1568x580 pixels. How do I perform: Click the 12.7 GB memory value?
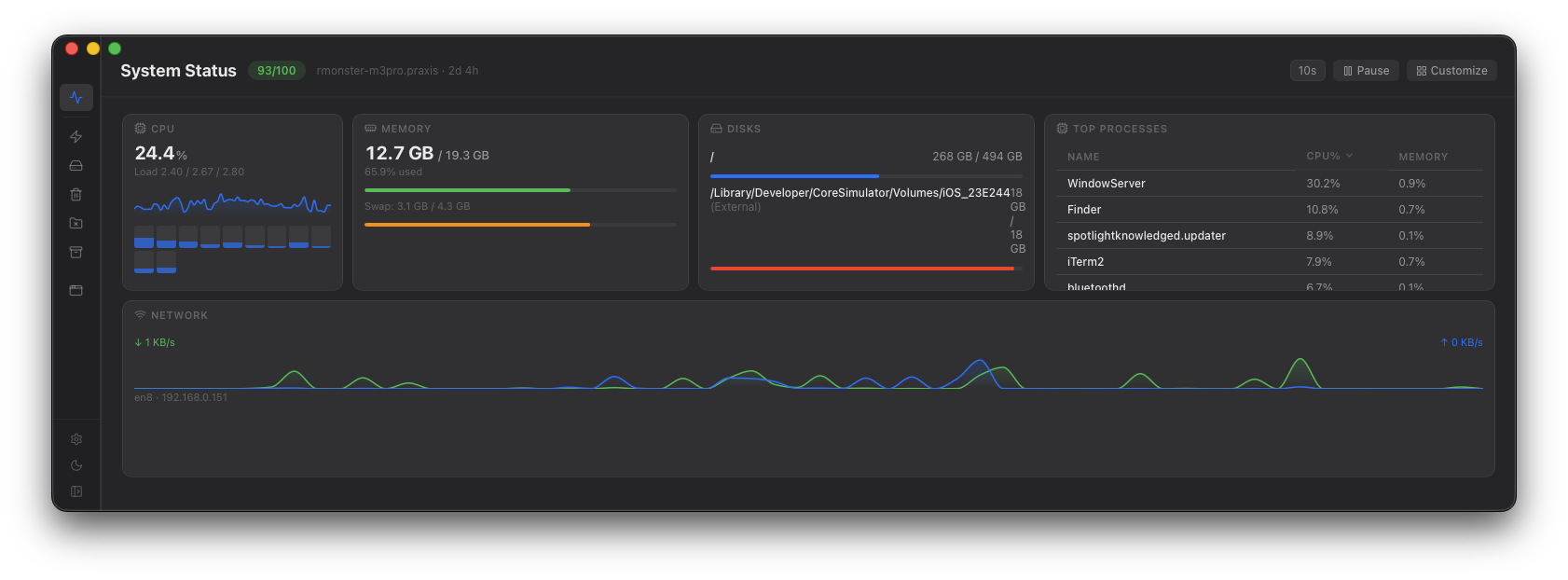click(x=399, y=153)
